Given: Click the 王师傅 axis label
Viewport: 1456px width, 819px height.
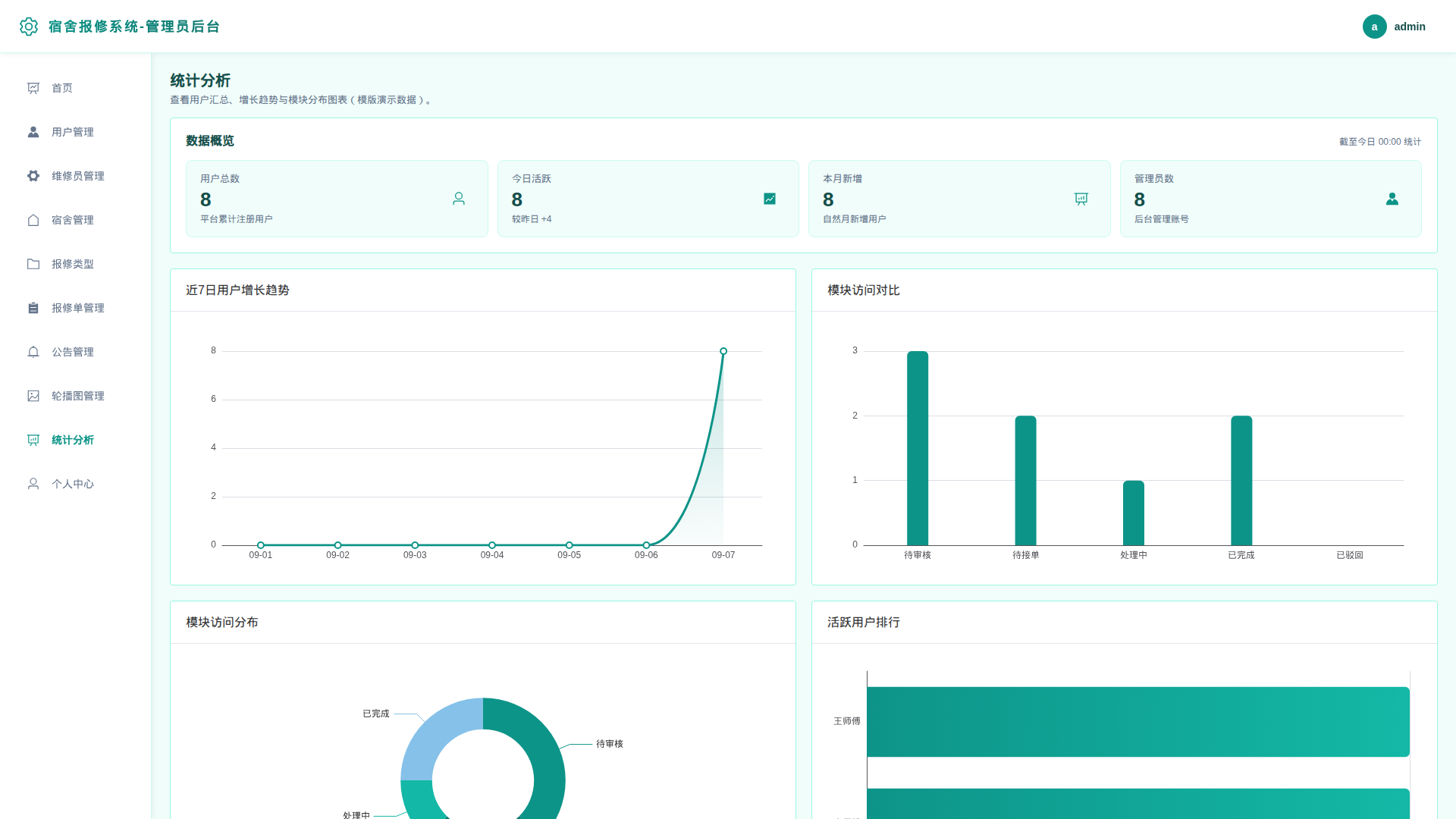Looking at the screenshot, I should click(x=847, y=721).
